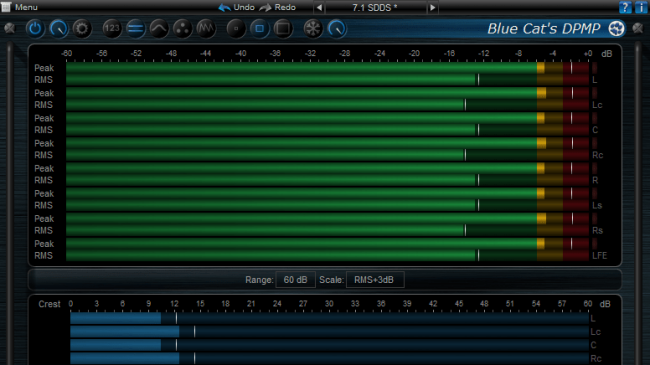Reset the C channel clip indicator
This screenshot has width=650, height=365.
594,118
